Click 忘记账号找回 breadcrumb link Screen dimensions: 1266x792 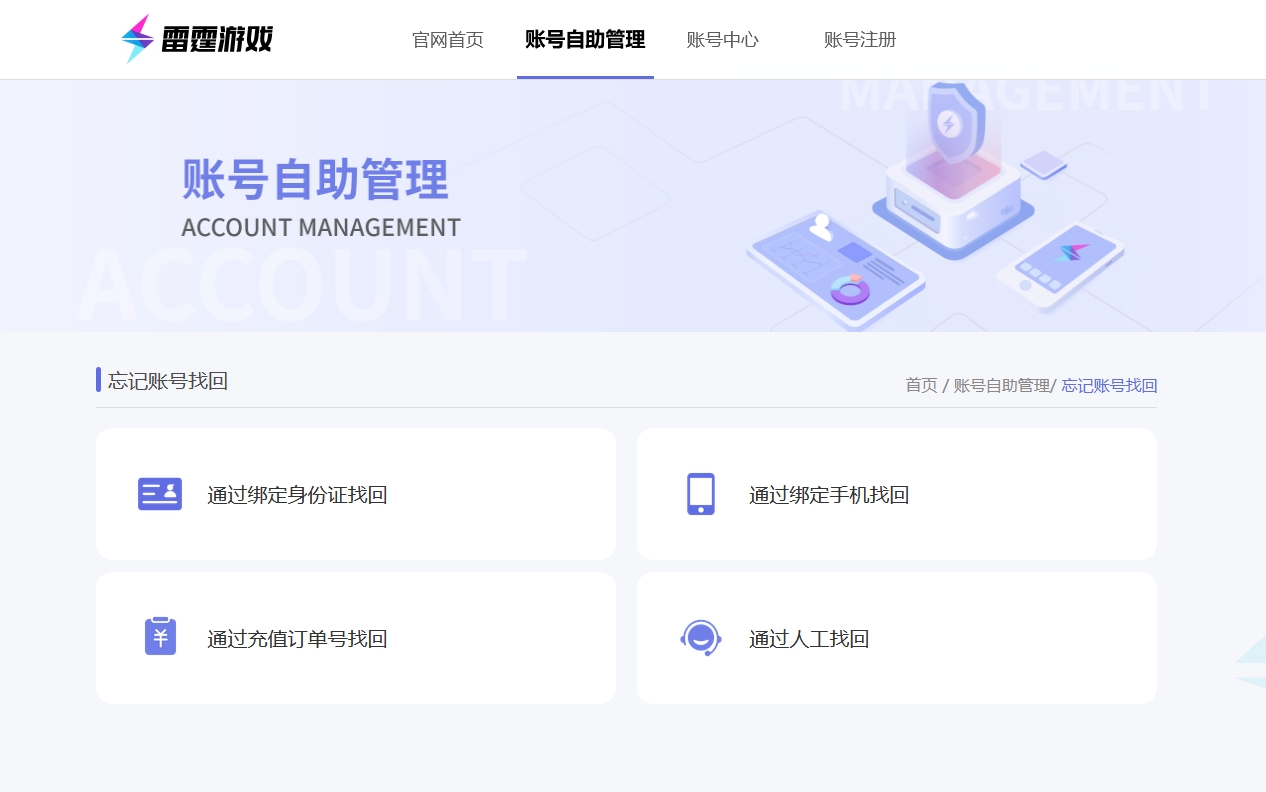click(x=1109, y=386)
